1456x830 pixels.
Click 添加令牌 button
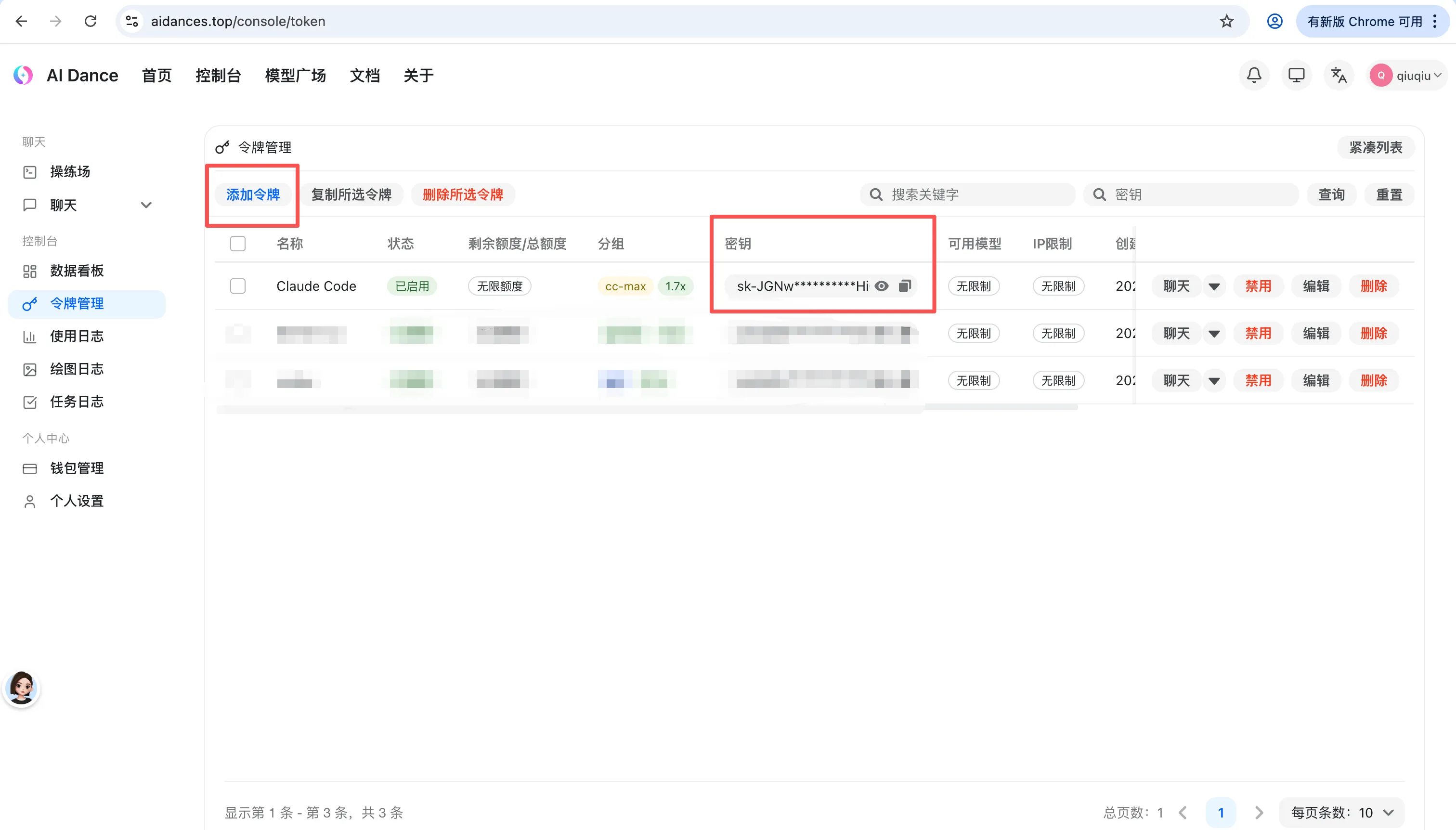tap(253, 195)
